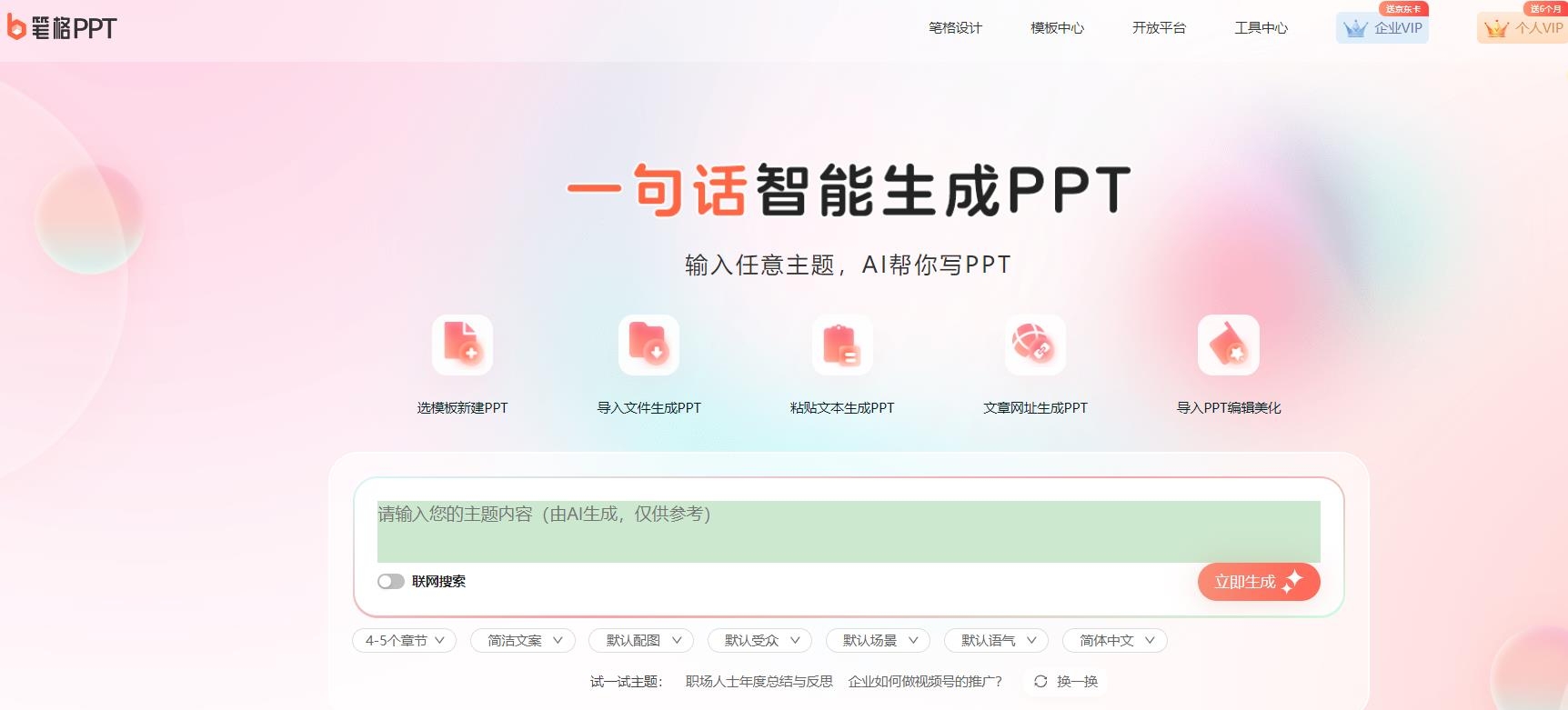Click the 换一换 refresh button
Image resolution: width=1568 pixels, height=710 pixels.
1066,681
